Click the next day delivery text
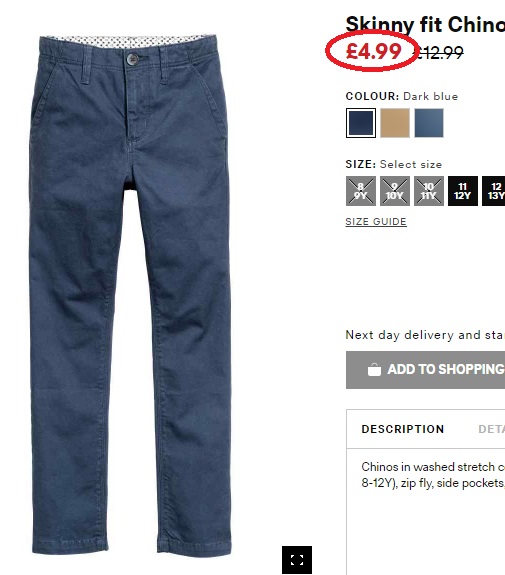Screen dimensions: 505x575 point(425,335)
